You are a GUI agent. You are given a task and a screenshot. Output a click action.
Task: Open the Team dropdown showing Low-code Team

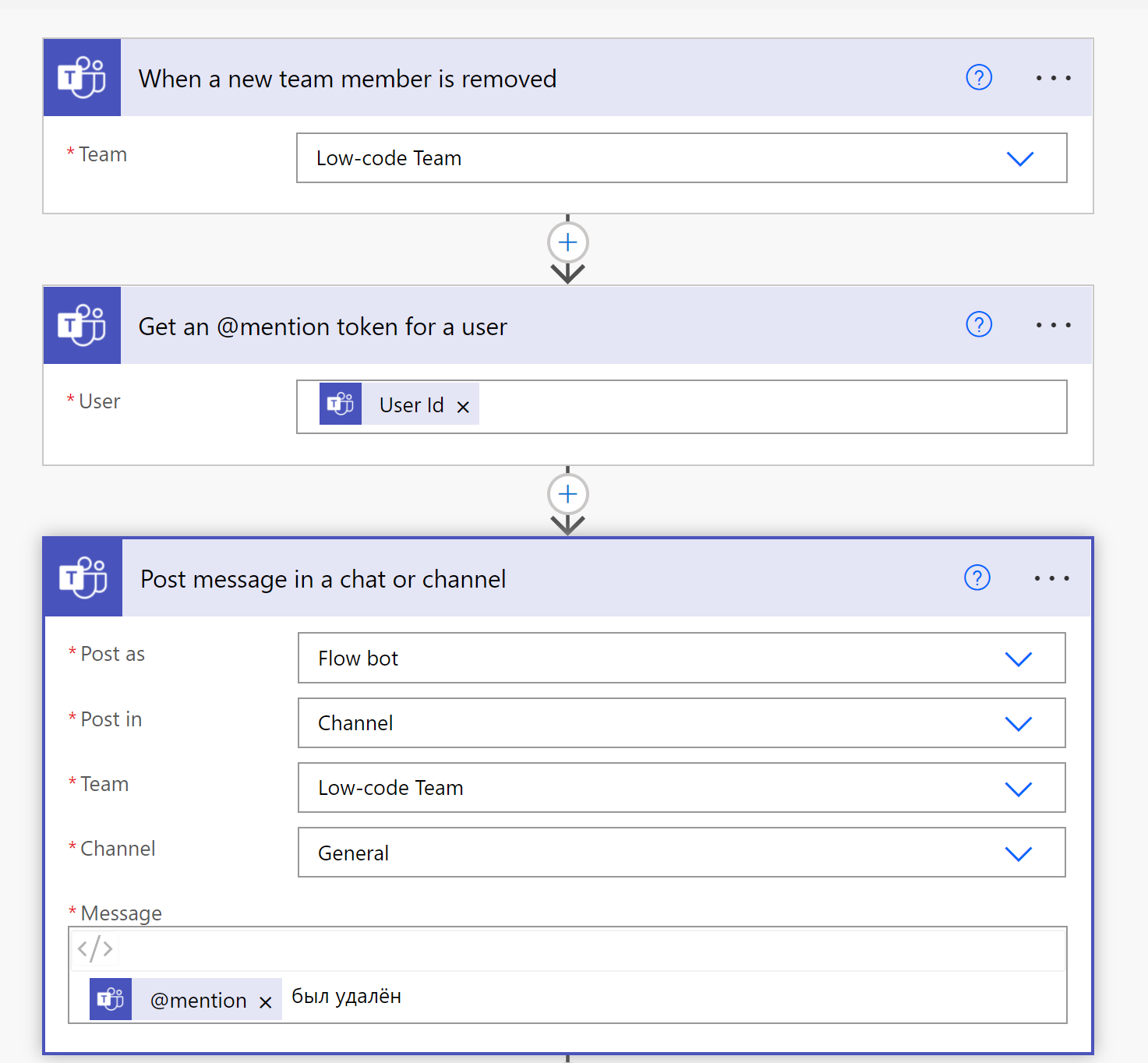(x=1020, y=158)
